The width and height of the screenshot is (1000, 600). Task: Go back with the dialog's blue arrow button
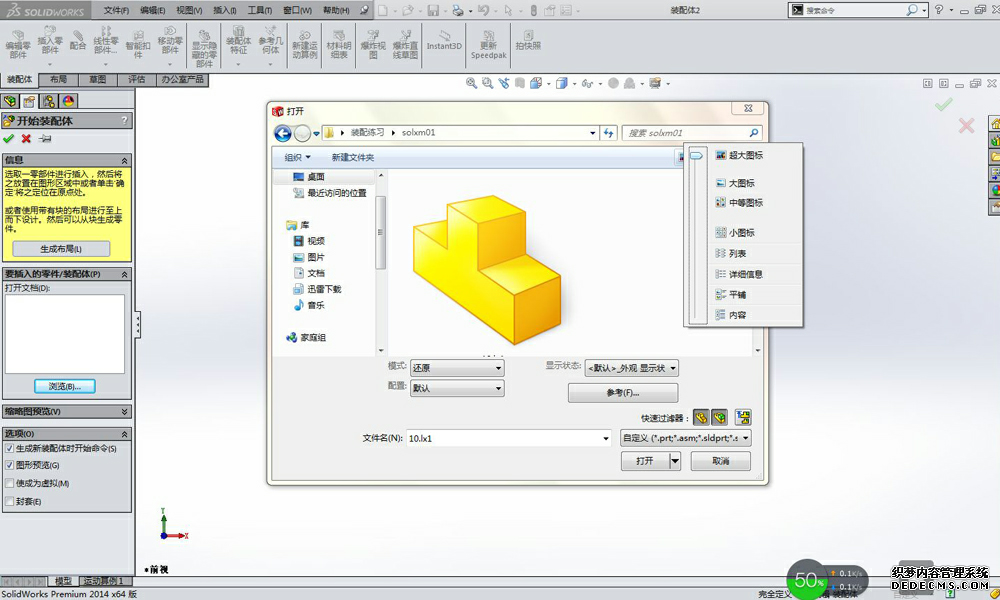(283, 133)
